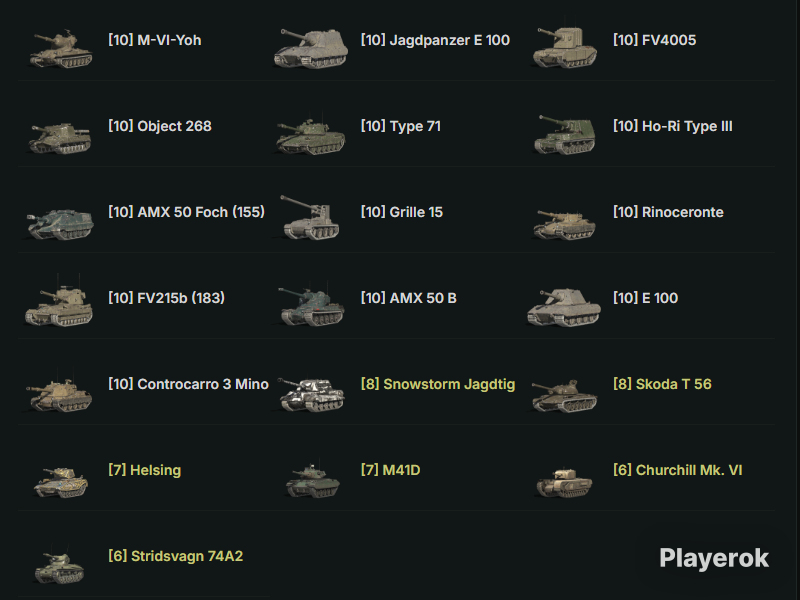Select the Jagdpanzer E 100 tank image
Image resolution: width=800 pixels, height=600 pixels.
click(311, 48)
